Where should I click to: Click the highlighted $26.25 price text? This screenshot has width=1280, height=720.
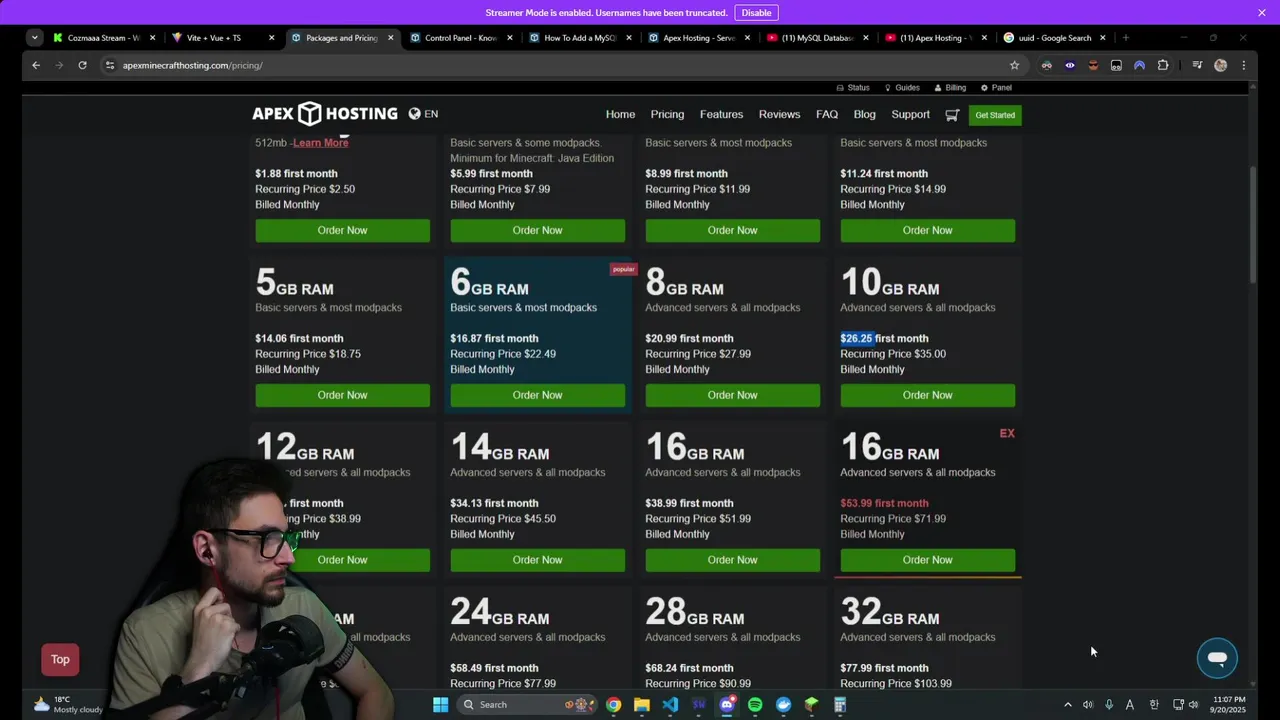(857, 338)
